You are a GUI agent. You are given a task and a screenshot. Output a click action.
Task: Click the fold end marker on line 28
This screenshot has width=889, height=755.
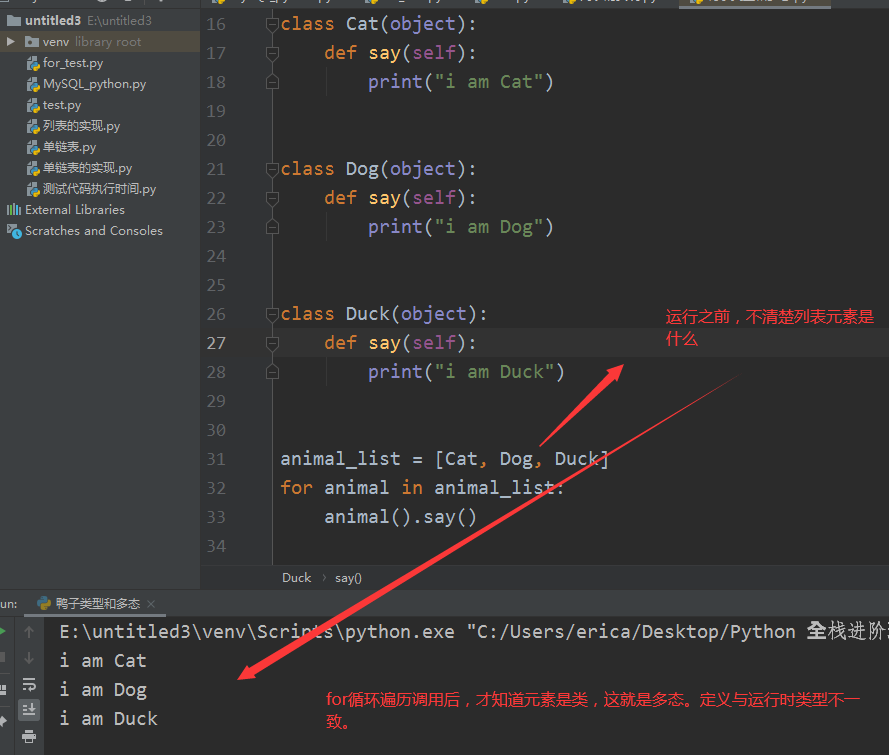[272, 372]
